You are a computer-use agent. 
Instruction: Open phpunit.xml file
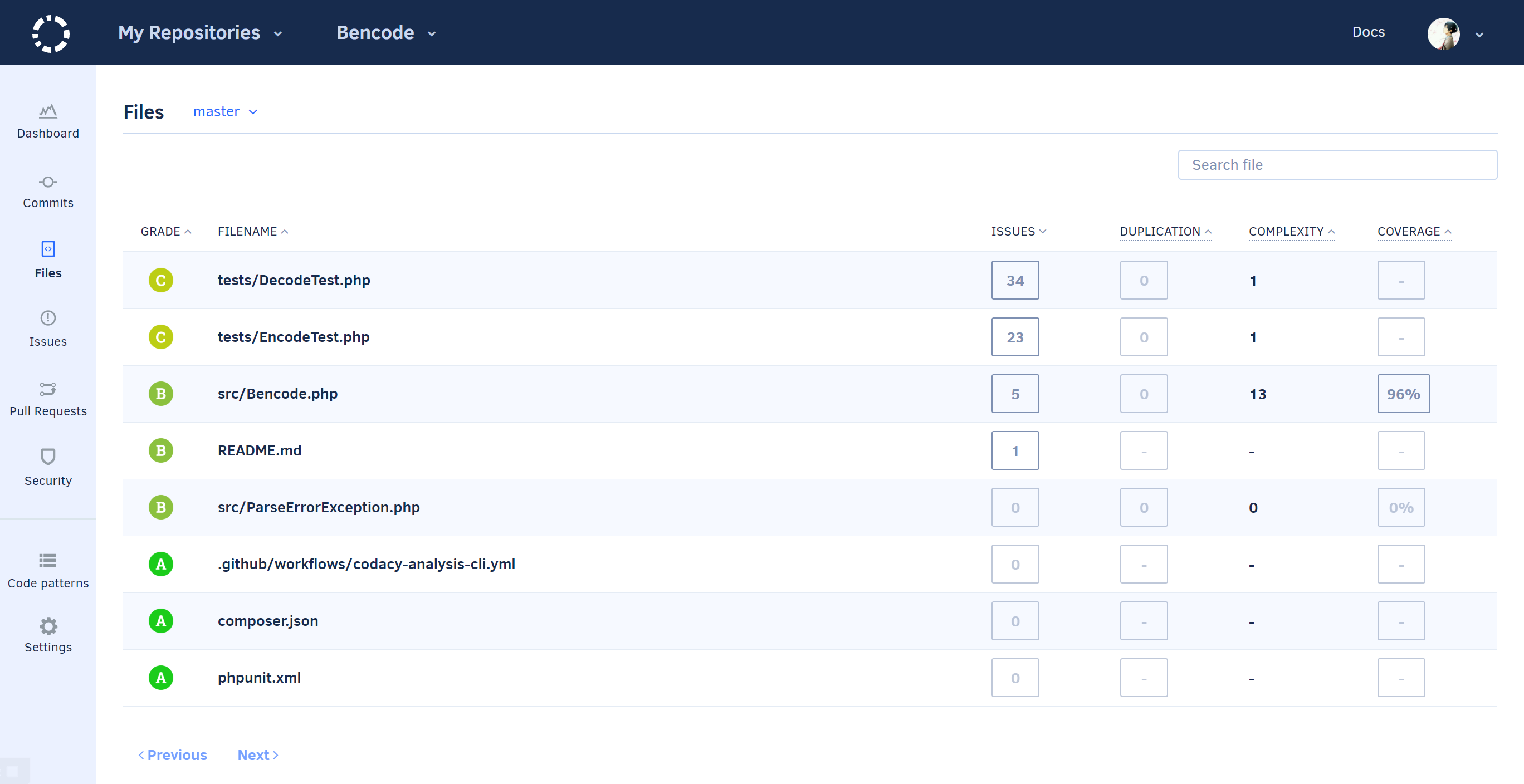pyautogui.click(x=259, y=678)
